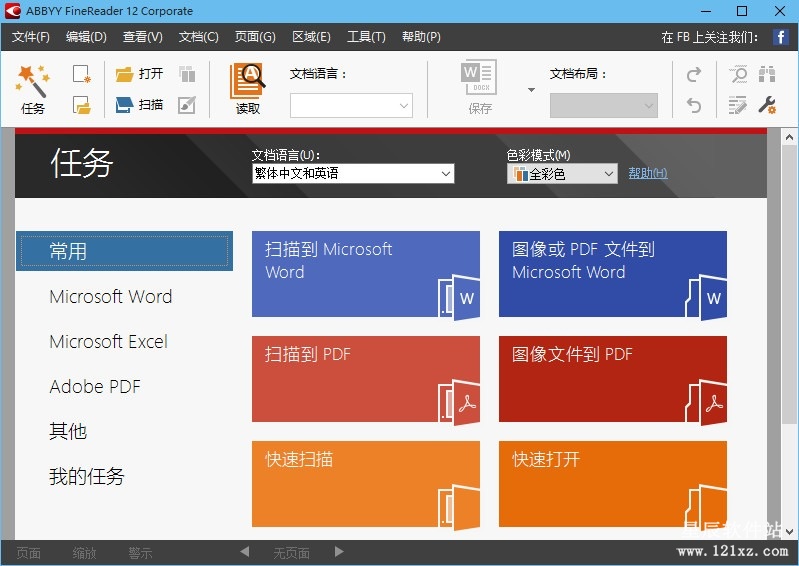Click the 帮助(H) link
Screen dimensions: 799x566
(648, 173)
